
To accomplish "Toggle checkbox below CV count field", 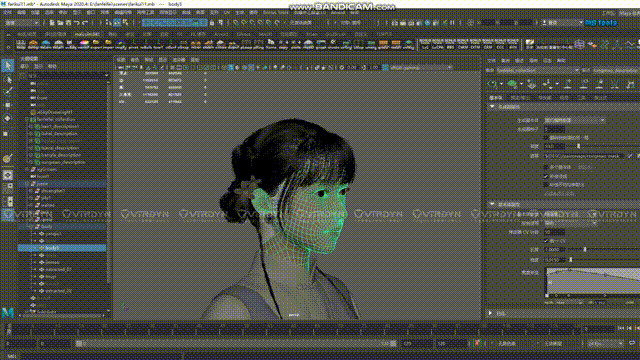I will (x=546, y=241).
